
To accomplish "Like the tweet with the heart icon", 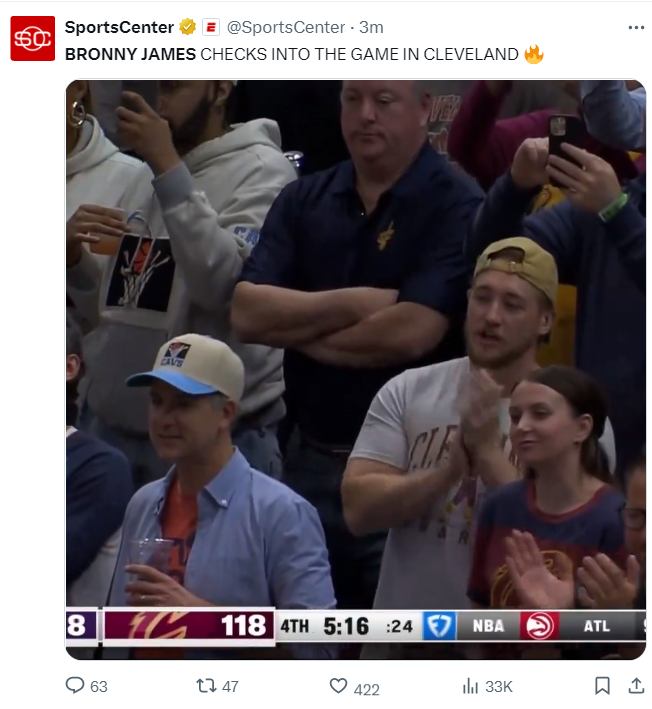I will pyautogui.click(x=338, y=686).
